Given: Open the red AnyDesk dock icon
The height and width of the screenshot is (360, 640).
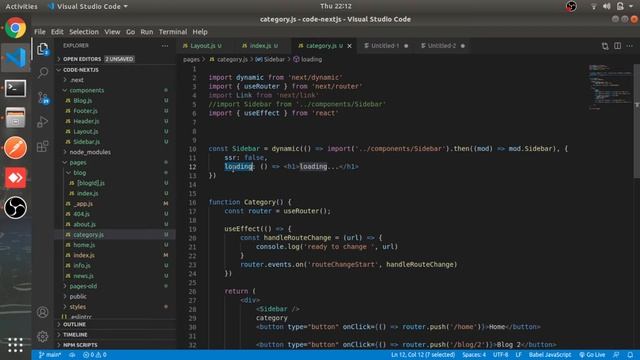Looking at the screenshot, I should pos(16,178).
